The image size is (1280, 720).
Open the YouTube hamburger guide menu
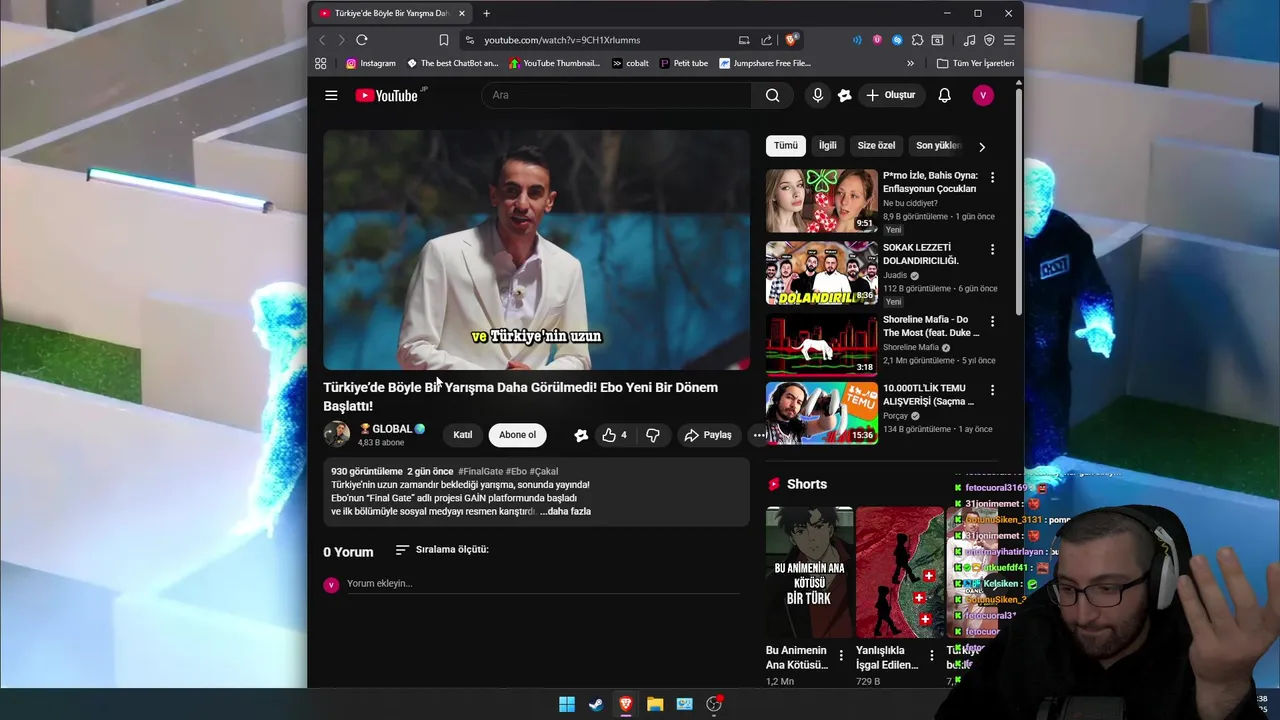click(331, 95)
